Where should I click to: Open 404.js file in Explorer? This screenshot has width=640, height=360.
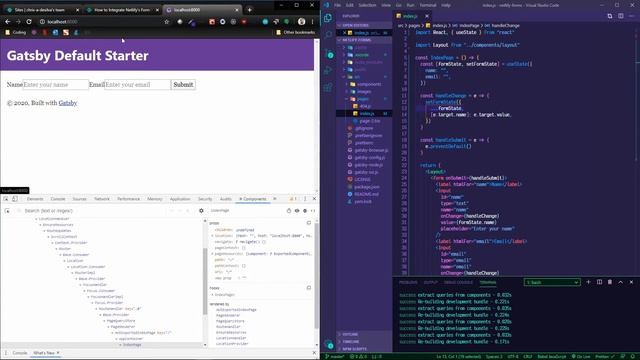pyautogui.click(x=365, y=106)
